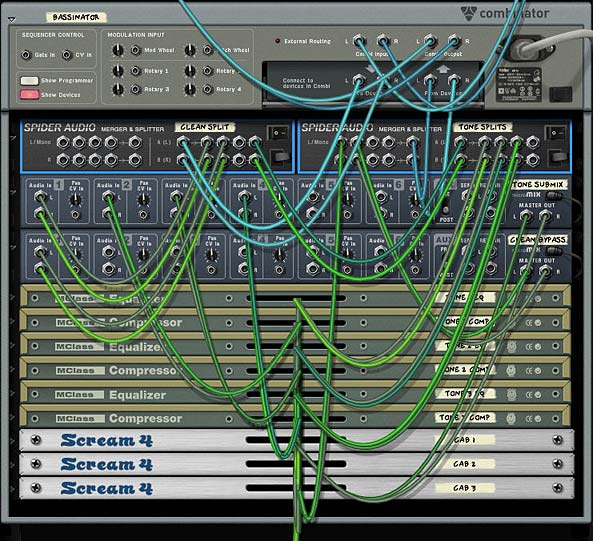Click the Rotary 1 modulation input jack
The image size is (593, 541).
[x=135, y=70]
